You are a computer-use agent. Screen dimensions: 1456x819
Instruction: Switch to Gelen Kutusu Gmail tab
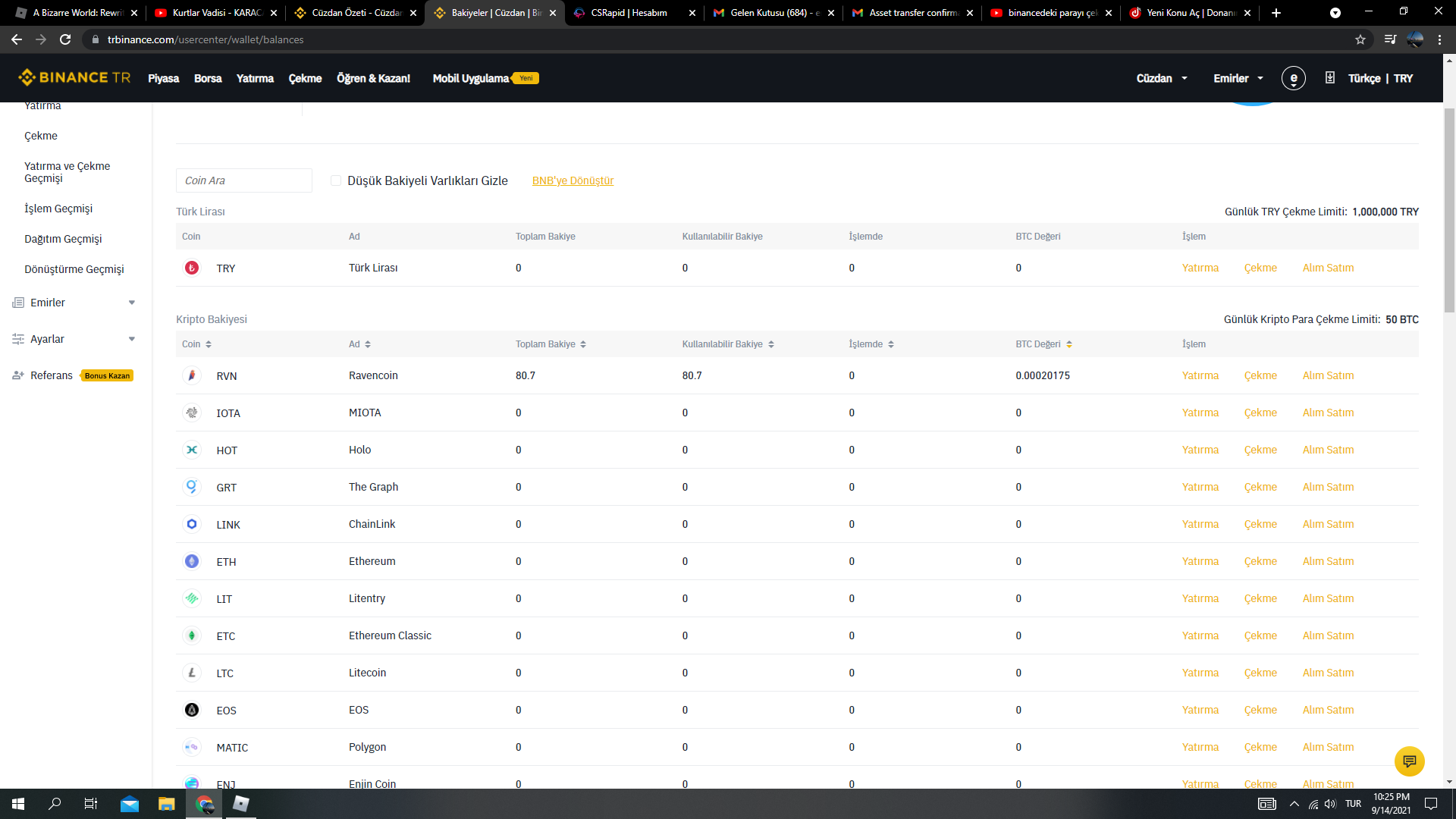[x=773, y=13]
